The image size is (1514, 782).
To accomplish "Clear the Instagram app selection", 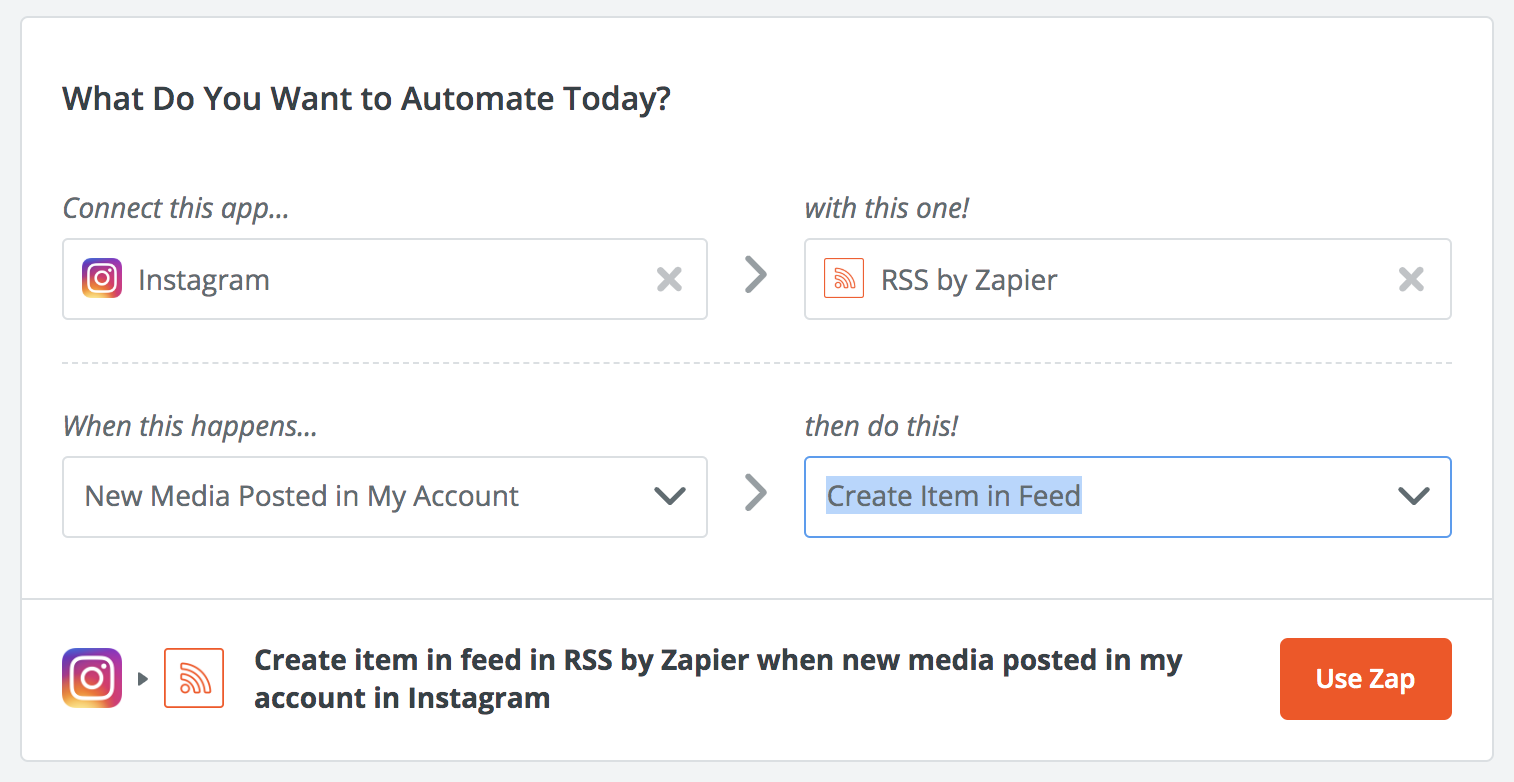I will point(669,279).
